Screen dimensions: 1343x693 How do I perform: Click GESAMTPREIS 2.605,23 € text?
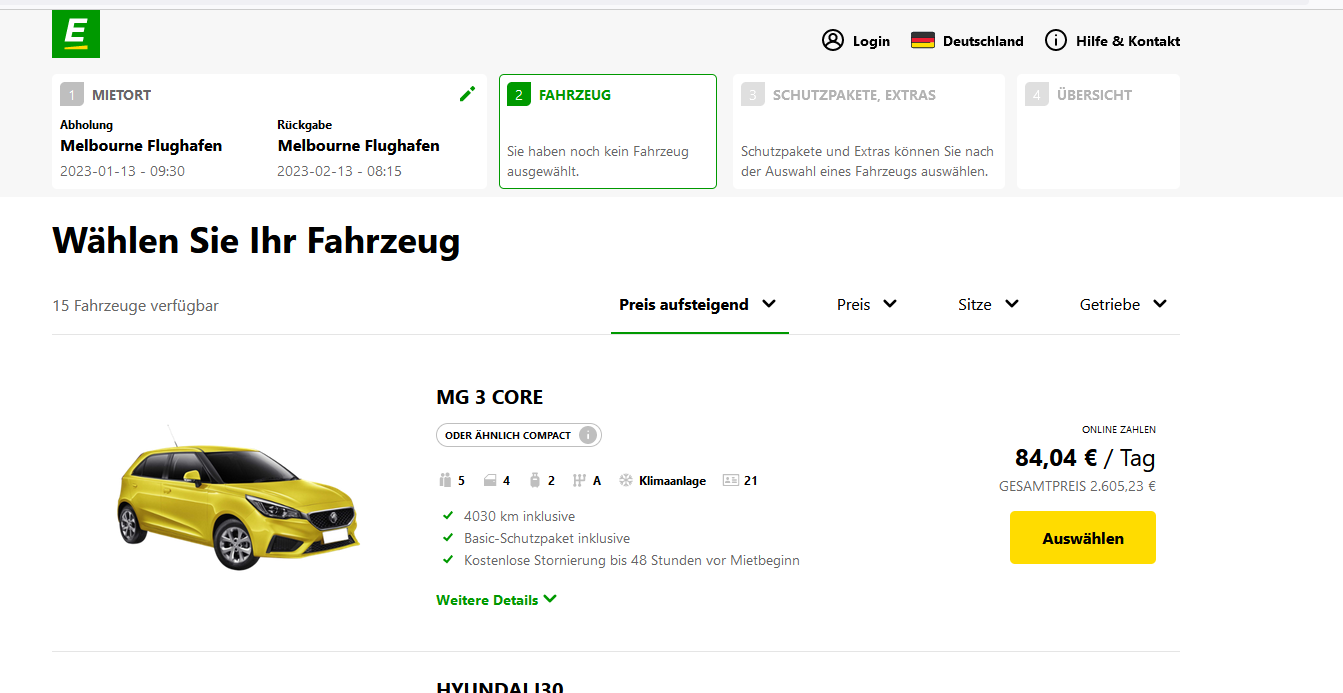1077,486
